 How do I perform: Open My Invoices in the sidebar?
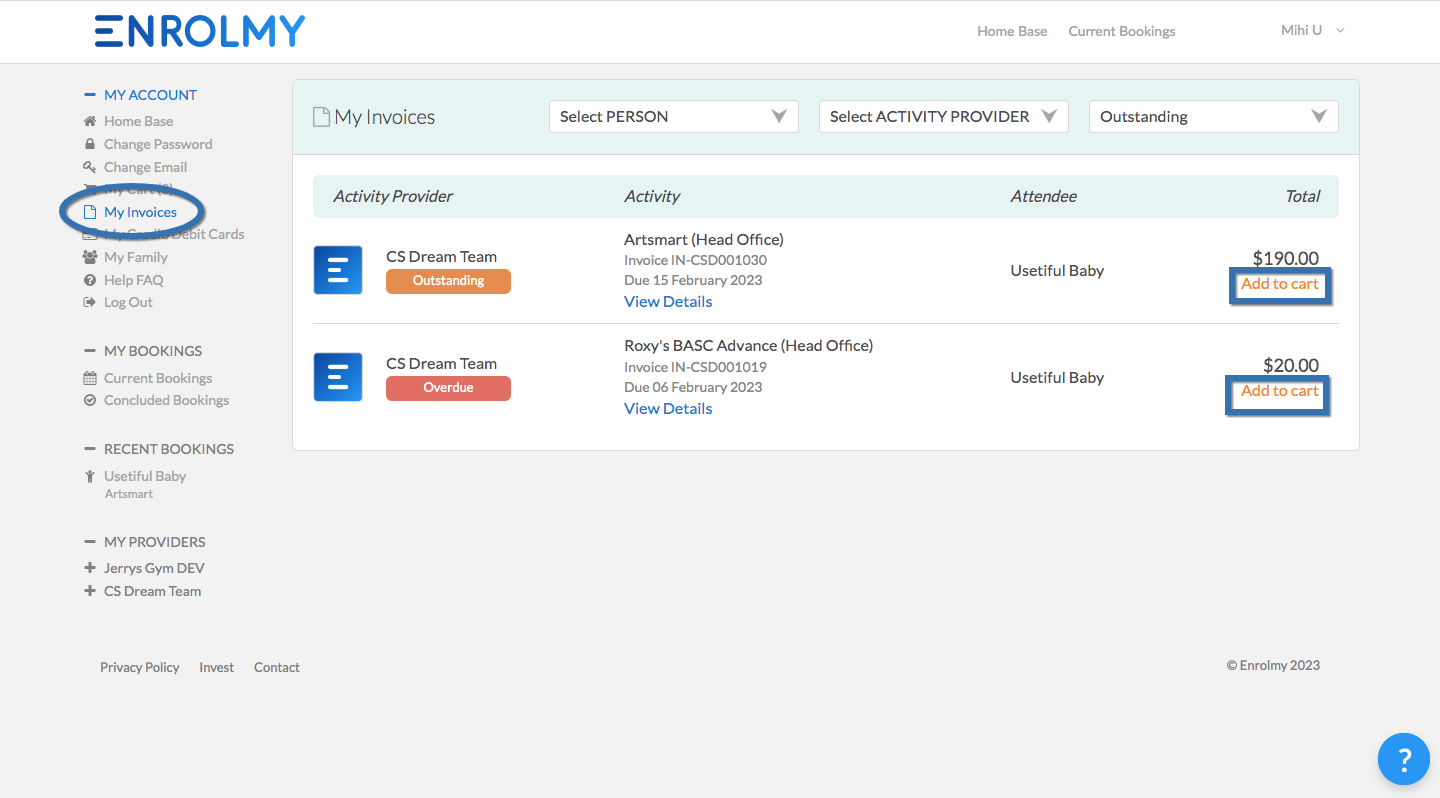pos(140,212)
